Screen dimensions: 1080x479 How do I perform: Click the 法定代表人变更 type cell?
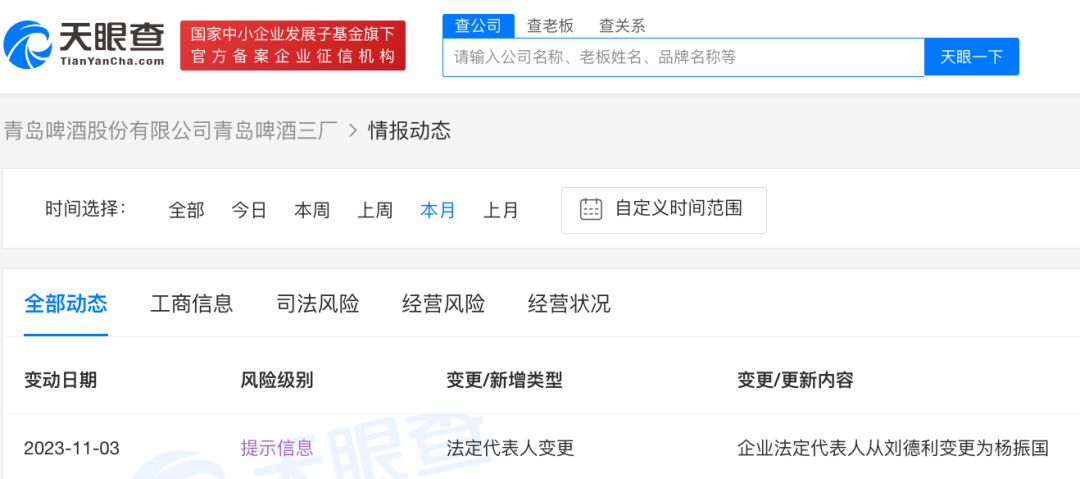coord(510,449)
